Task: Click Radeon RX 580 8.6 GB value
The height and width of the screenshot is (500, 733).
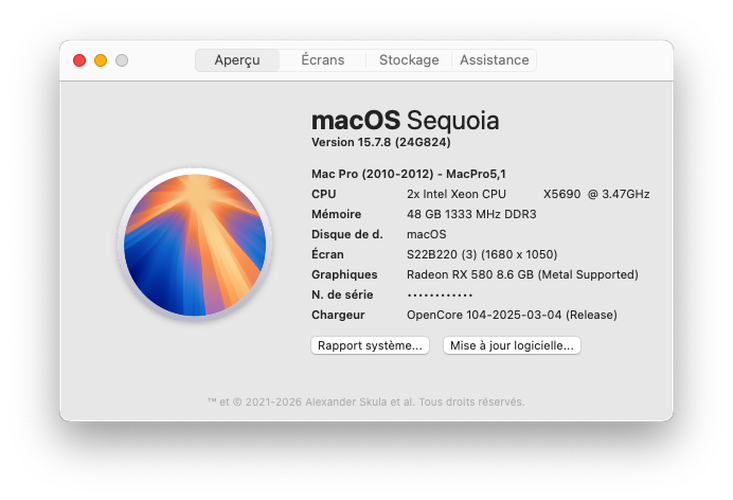Action: click(522, 275)
